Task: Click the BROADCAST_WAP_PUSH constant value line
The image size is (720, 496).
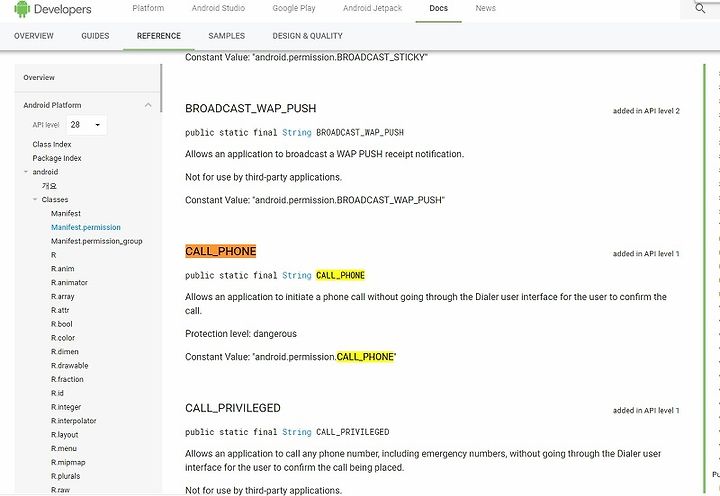Action: (315, 200)
